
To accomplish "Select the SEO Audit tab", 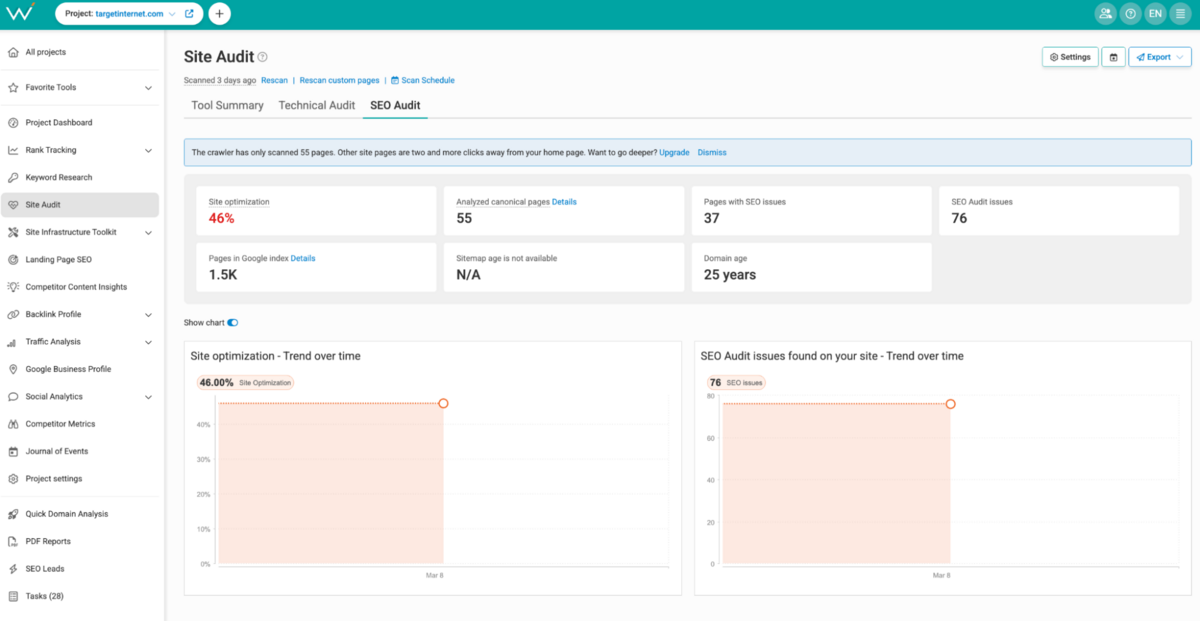I will click(x=395, y=105).
